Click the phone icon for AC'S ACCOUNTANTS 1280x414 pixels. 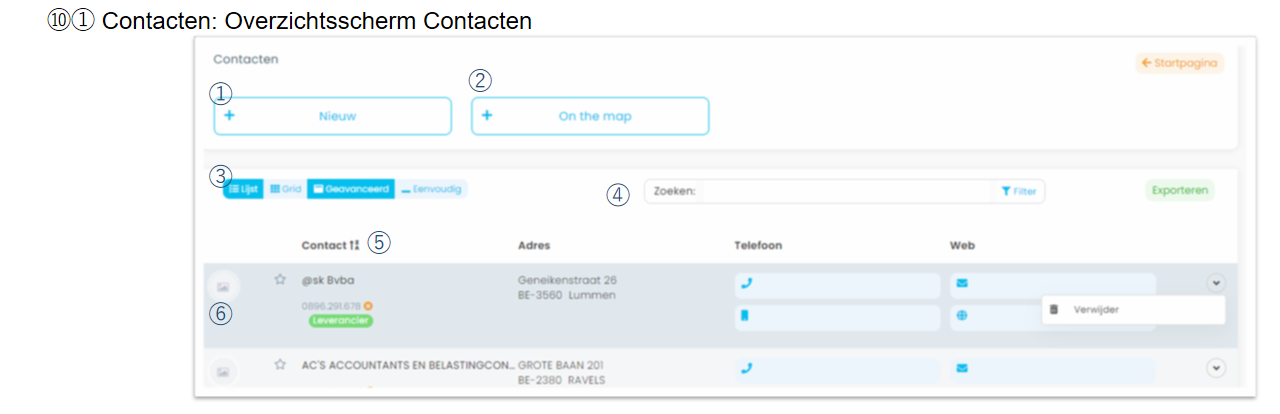click(745, 368)
